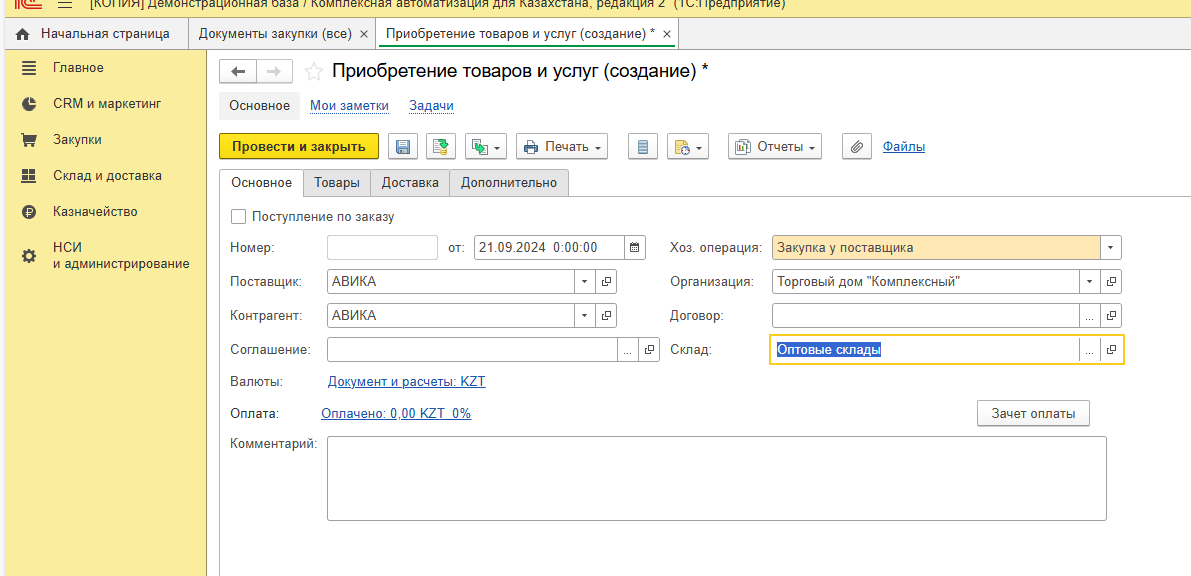Screen dimensions: 1191x576
Task: Expand the Организация dropdown list
Action: pos(1089,282)
